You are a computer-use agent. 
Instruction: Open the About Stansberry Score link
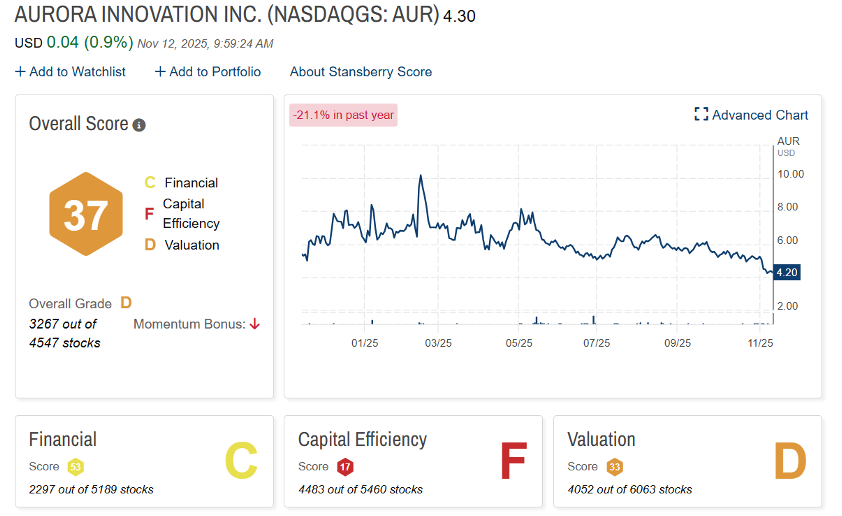360,72
